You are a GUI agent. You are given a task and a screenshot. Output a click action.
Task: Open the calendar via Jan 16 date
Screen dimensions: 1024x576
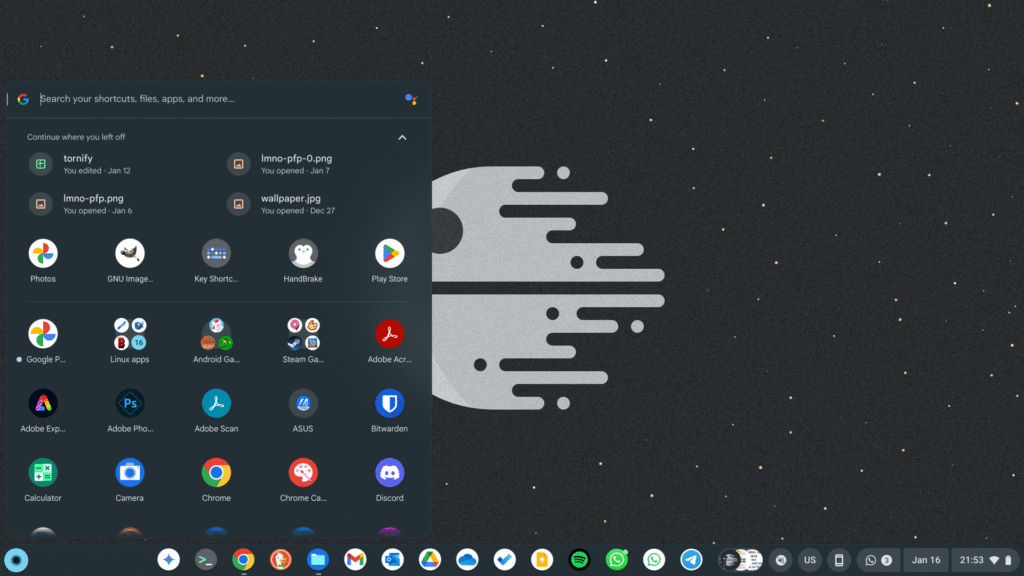click(x=926, y=560)
